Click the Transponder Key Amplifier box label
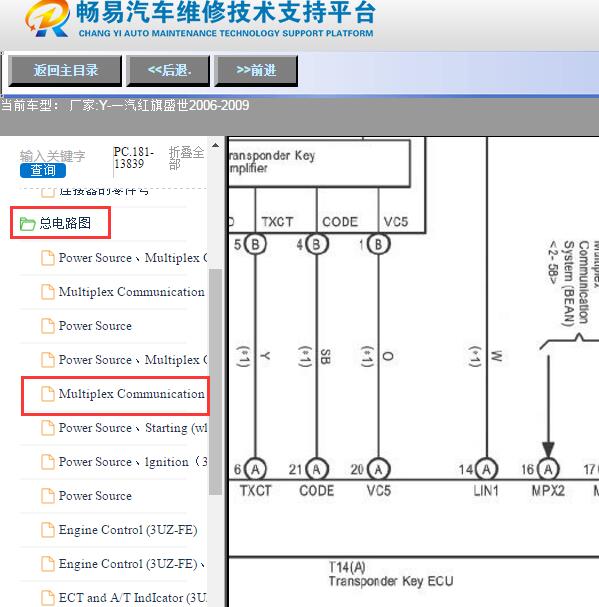 point(272,162)
